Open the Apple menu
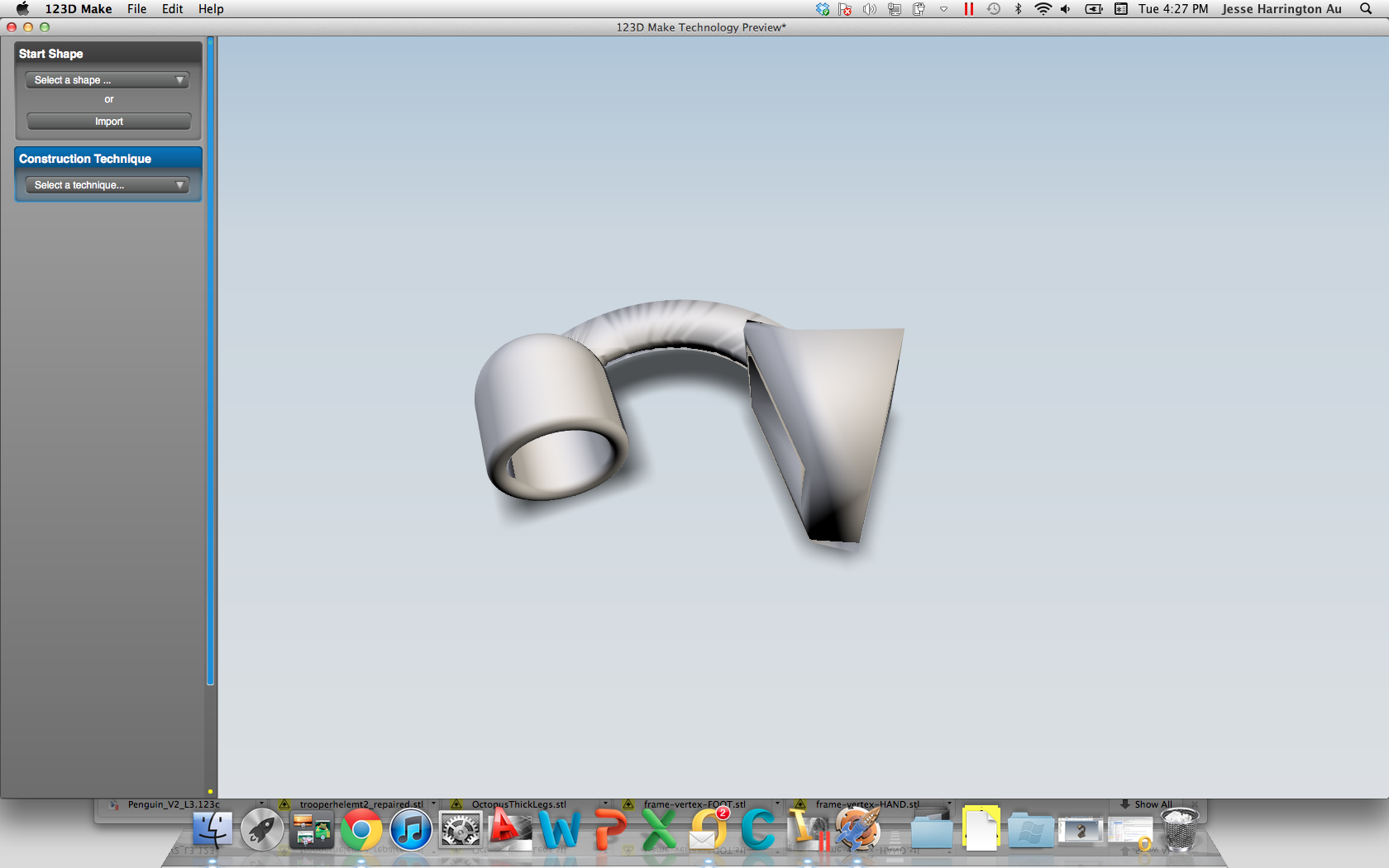This screenshot has width=1389, height=868. [x=22, y=9]
